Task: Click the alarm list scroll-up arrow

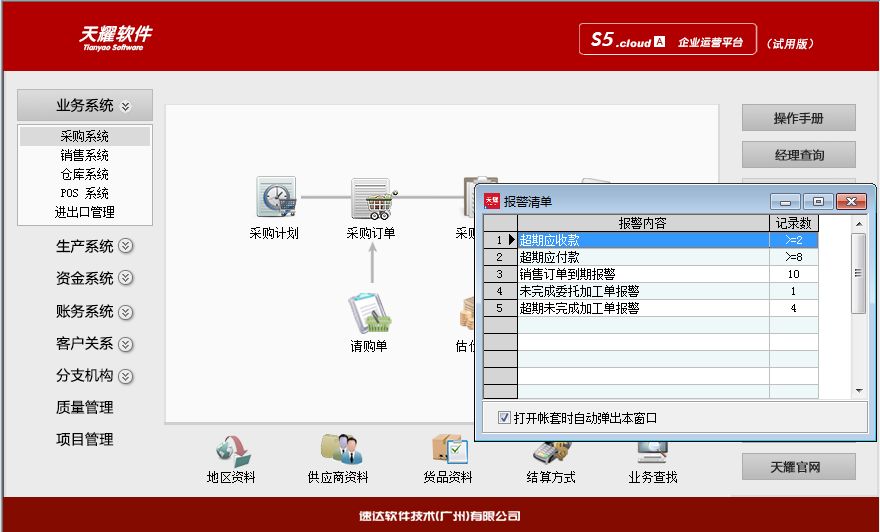Action: pyautogui.click(x=859, y=224)
